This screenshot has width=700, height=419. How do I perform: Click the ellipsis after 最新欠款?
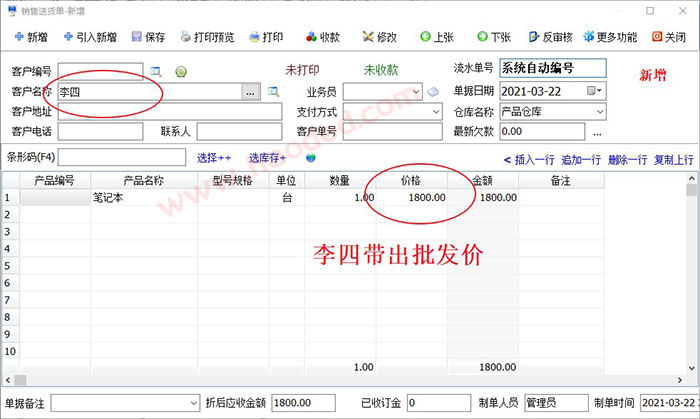coord(597,133)
